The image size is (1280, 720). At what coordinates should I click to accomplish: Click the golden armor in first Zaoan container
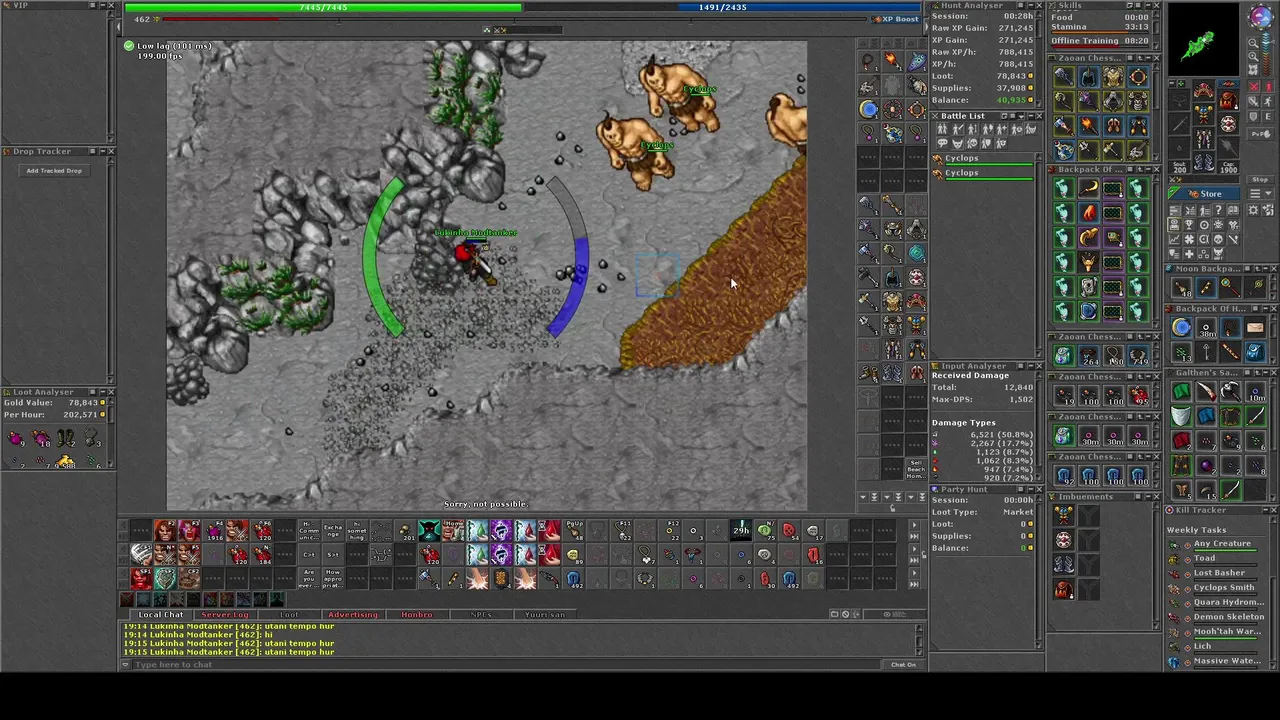tap(1114, 76)
